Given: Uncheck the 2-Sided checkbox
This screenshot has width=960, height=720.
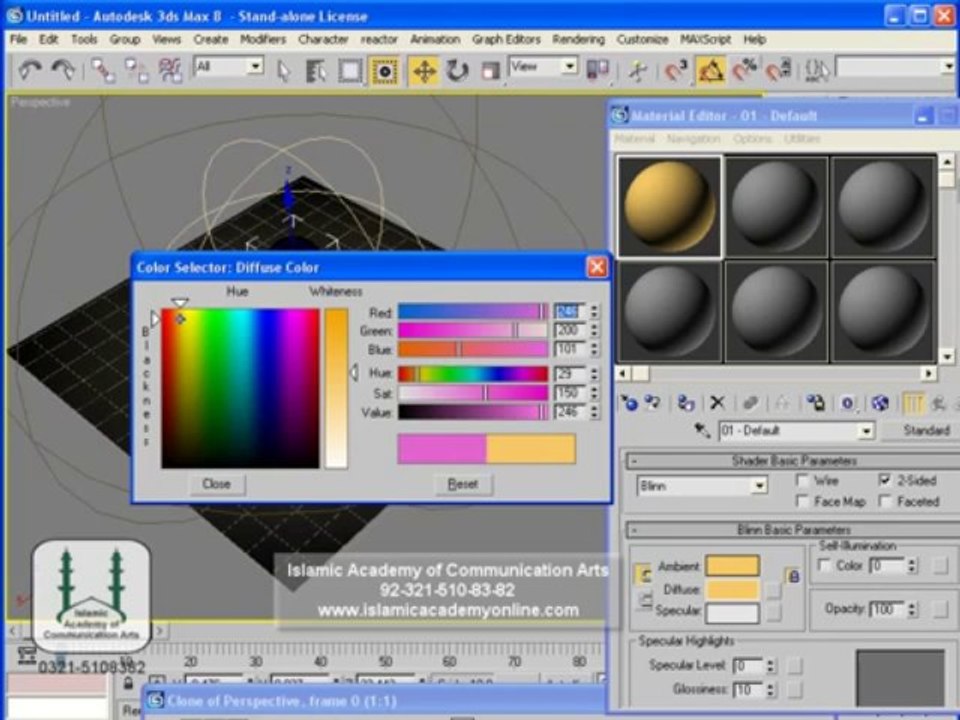Looking at the screenshot, I should click(x=884, y=479).
